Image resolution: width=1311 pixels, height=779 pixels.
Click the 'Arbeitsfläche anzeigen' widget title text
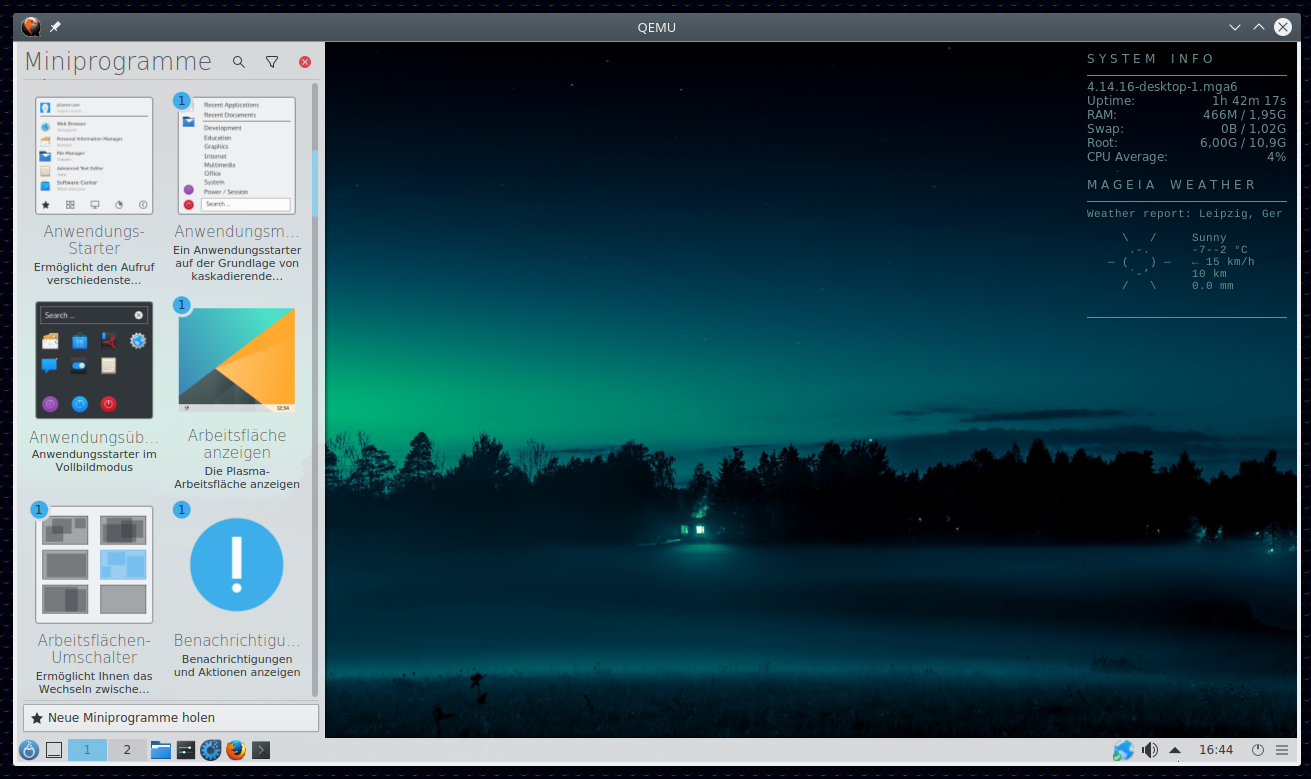point(237,444)
